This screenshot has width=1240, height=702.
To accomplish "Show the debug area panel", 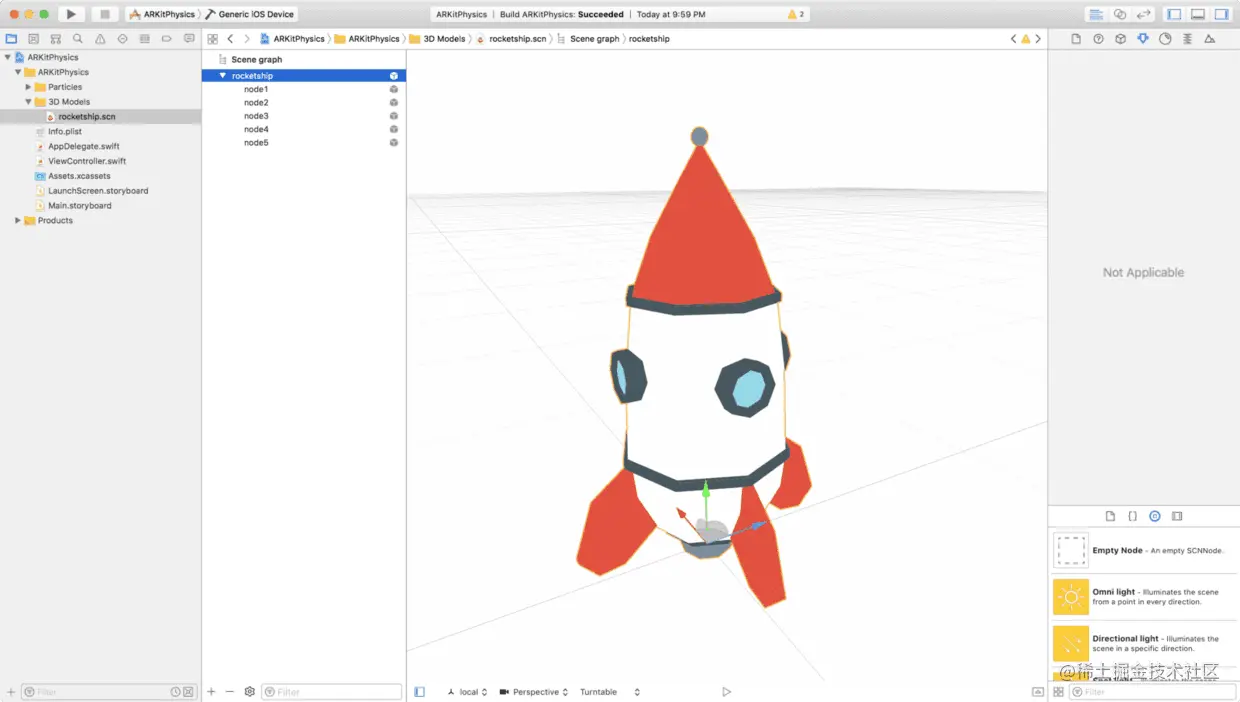I will pyautogui.click(x=1197, y=14).
